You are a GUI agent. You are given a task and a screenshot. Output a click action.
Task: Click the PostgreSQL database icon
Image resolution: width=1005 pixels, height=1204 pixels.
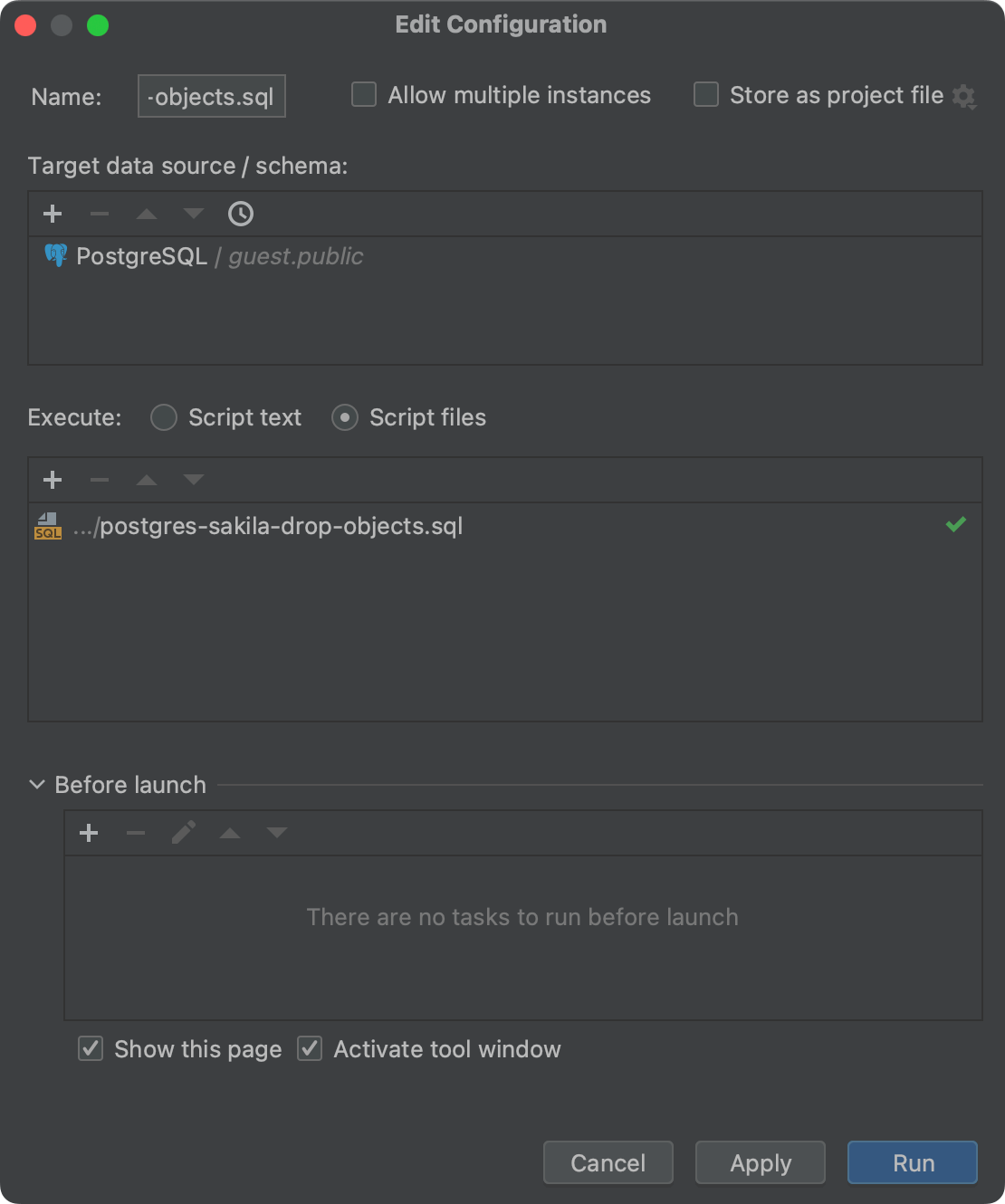54,255
